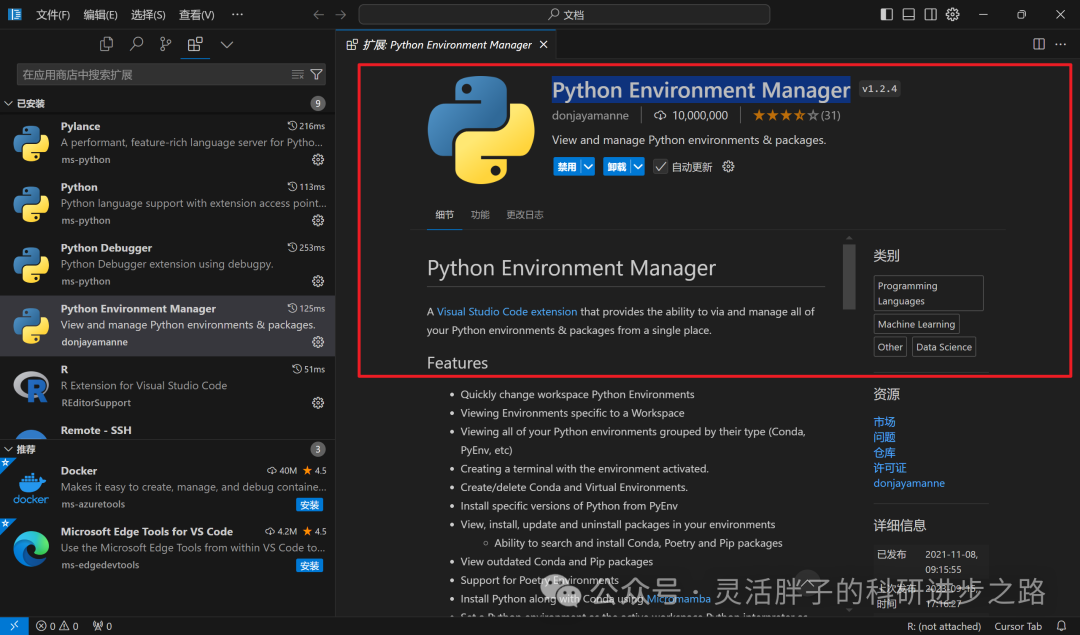The width and height of the screenshot is (1080, 635).
Task: Open the 查看(V) menu
Action: [196, 14]
